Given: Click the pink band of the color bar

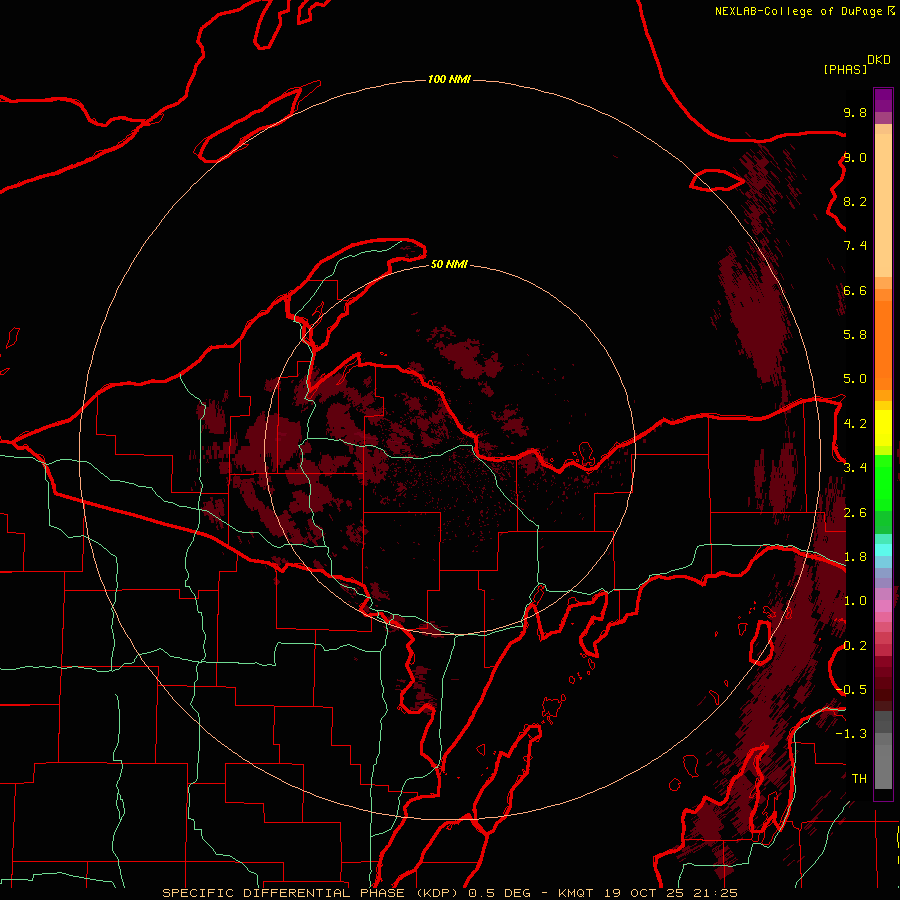Looking at the screenshot, I should [x=883, y=606].
